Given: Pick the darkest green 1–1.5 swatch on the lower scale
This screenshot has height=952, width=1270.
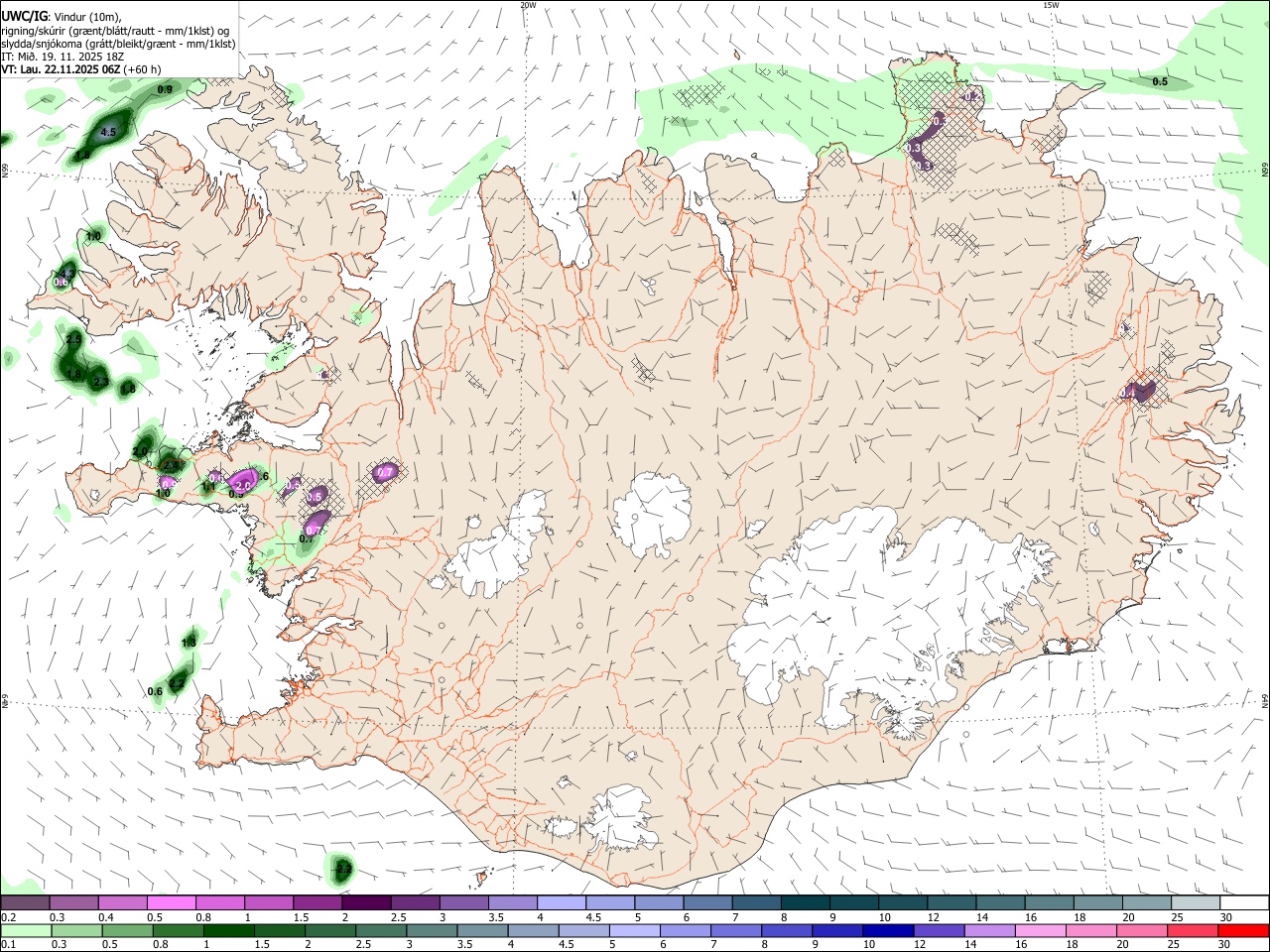Looking at the screenshot, I should [x=228, y=931].
